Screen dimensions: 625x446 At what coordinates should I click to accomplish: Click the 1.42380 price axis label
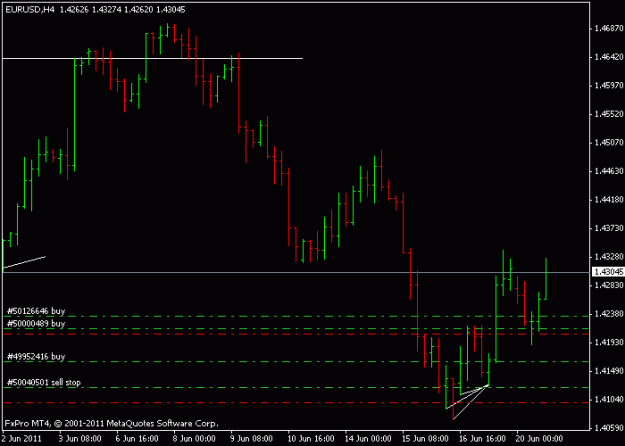click(x=608, y=314)
